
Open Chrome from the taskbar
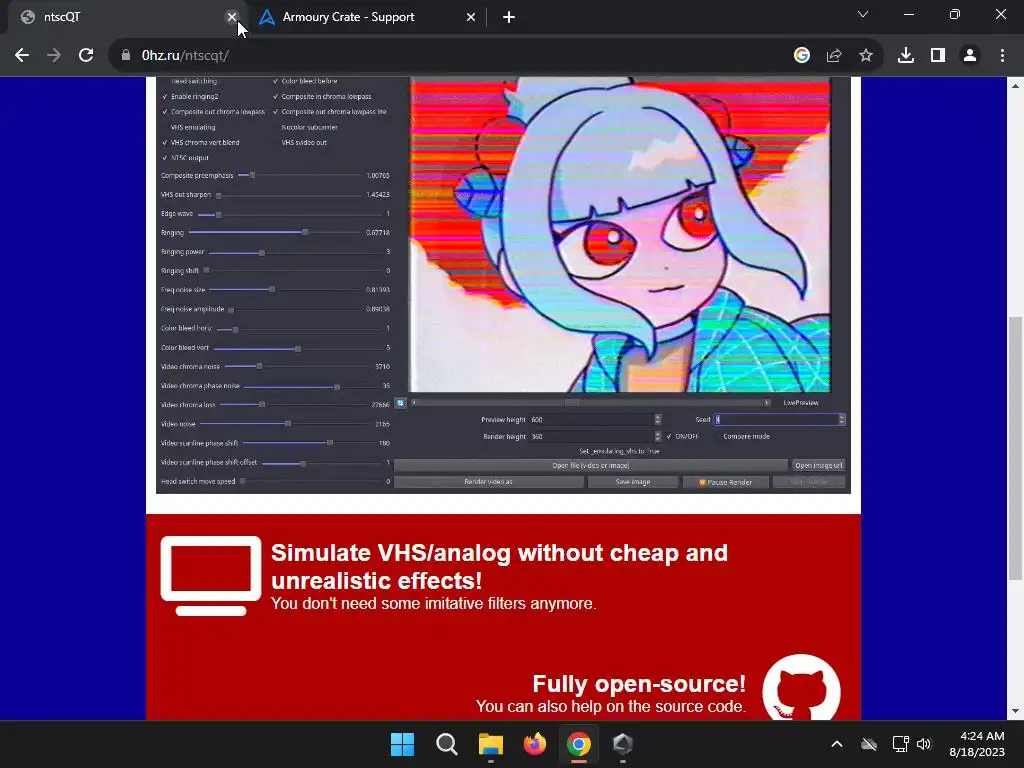click(579, 744)
